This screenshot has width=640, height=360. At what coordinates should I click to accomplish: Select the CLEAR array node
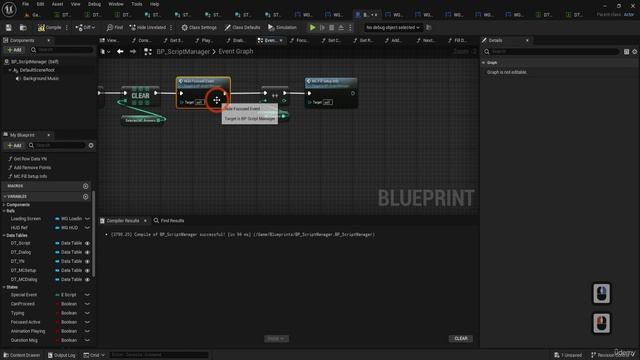pyautogui.click(x=140, y=96)
